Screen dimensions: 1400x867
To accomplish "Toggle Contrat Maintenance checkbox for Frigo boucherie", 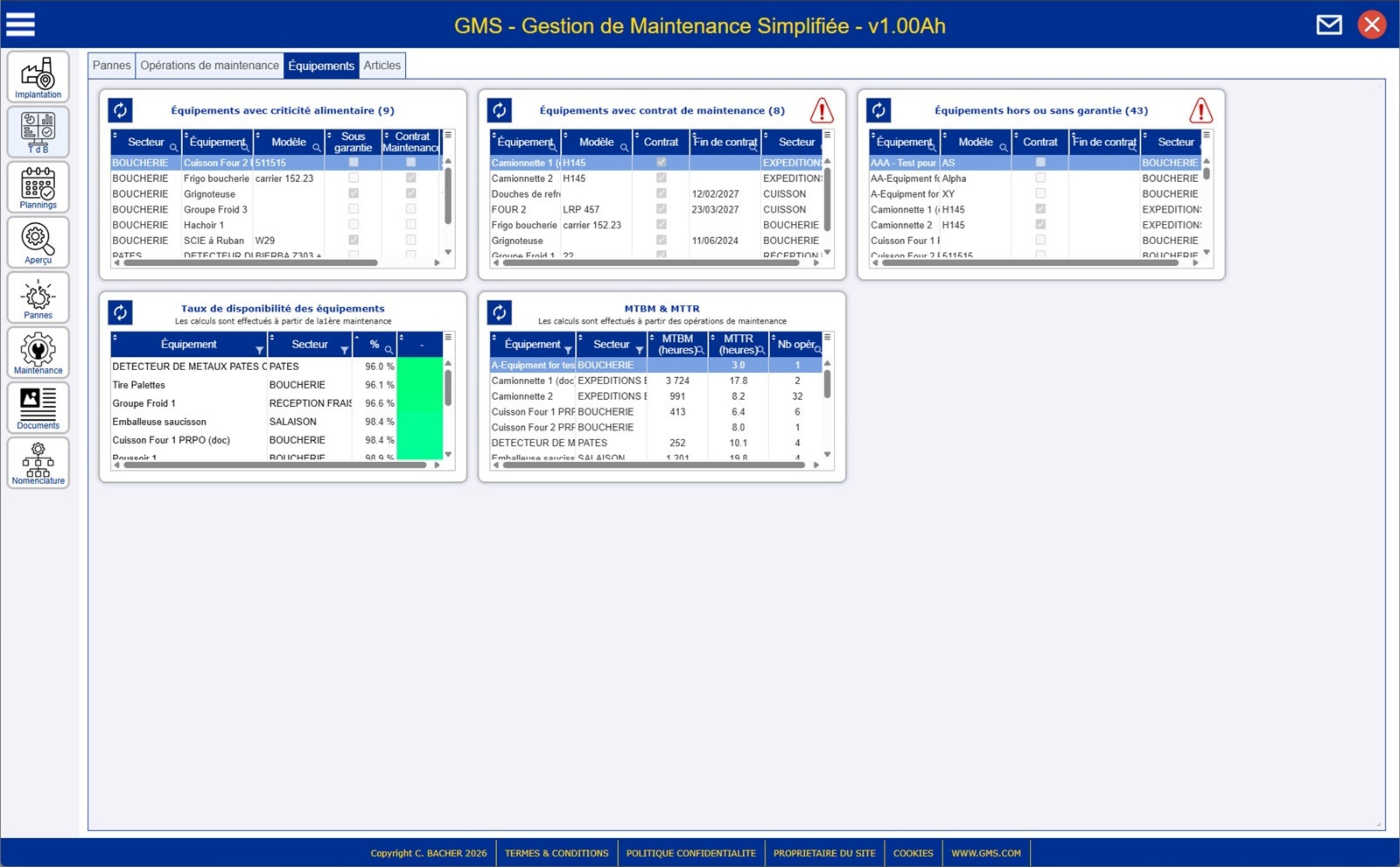I will point(411,178).
